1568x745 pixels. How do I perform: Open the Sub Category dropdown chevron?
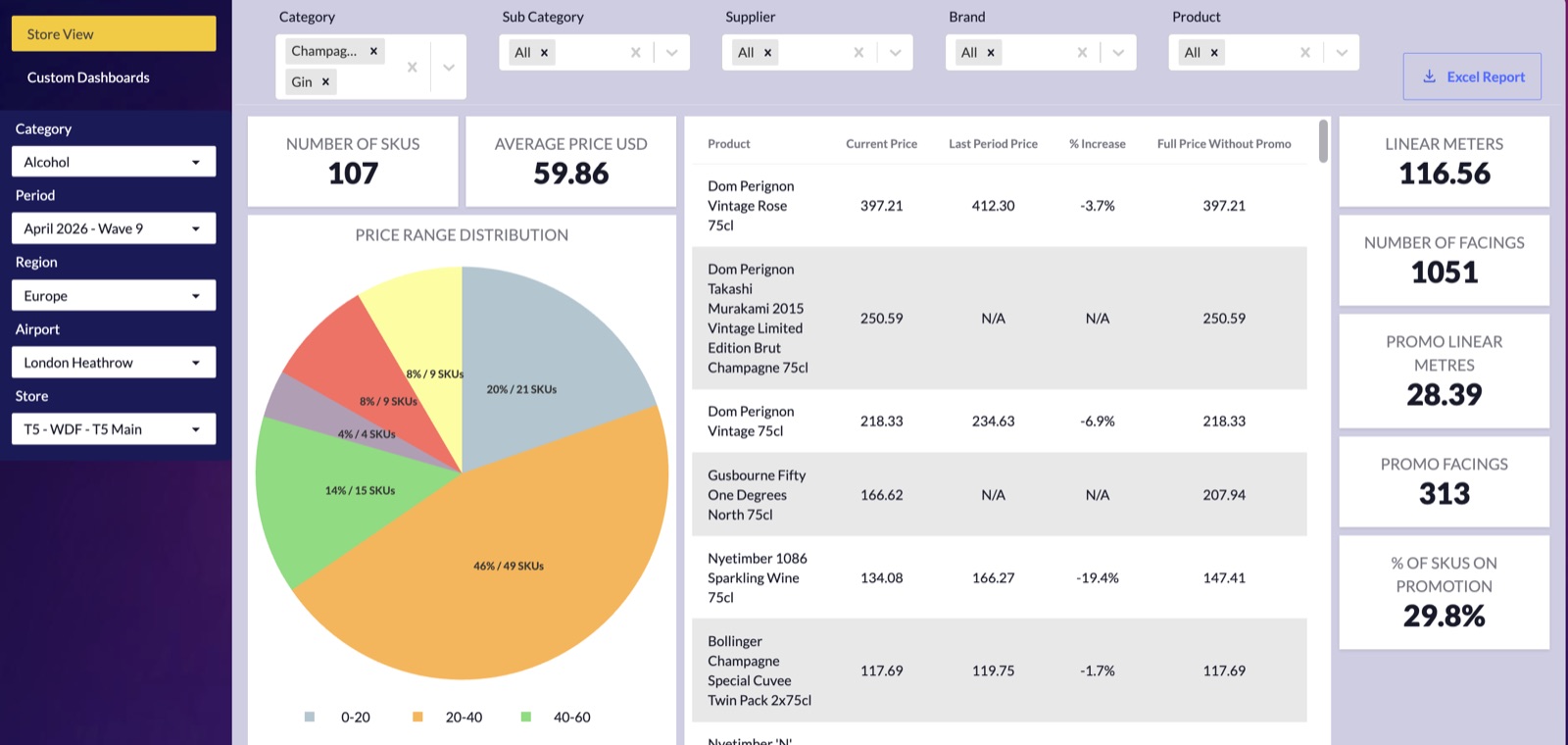coord(672,53)
